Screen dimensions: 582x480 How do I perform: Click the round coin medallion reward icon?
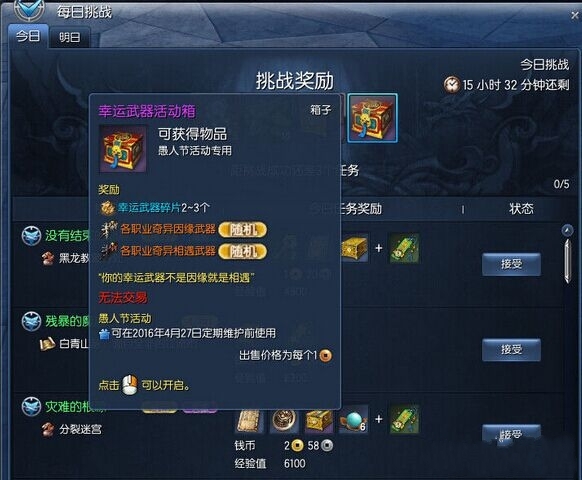point(284,421)
